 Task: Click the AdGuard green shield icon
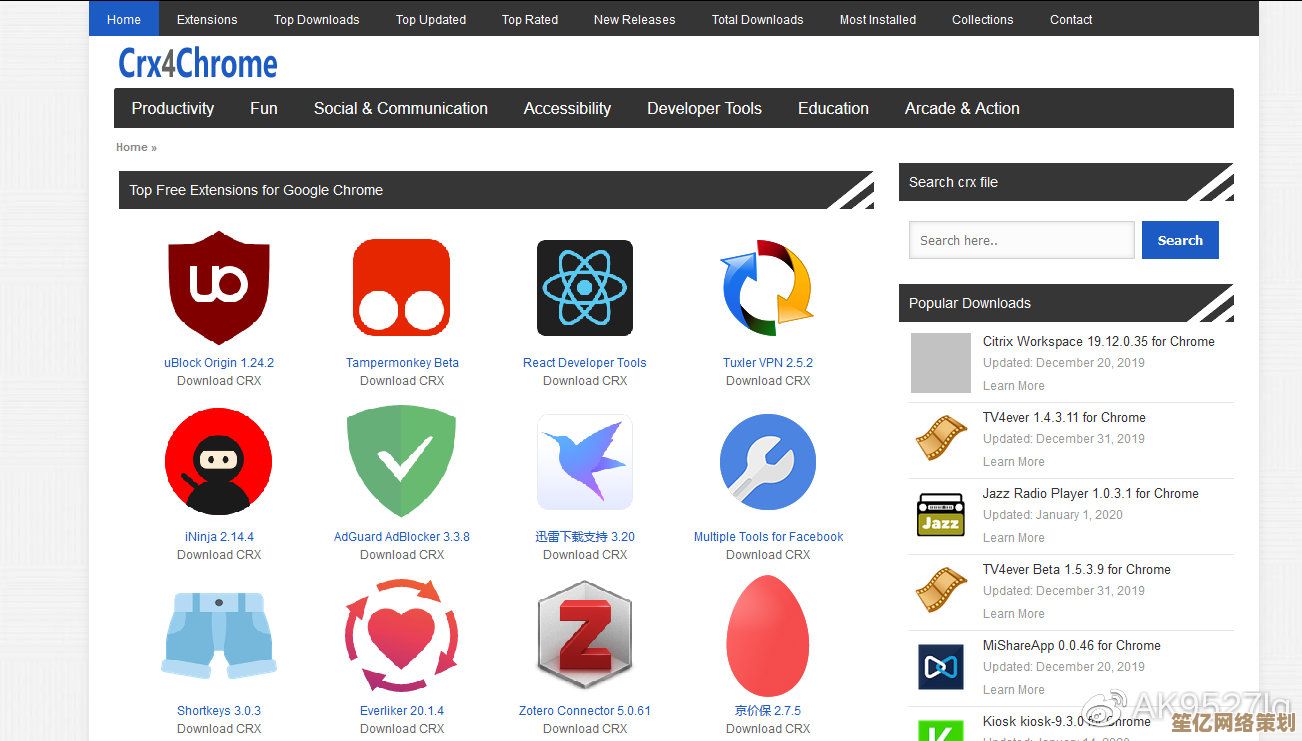402,462
